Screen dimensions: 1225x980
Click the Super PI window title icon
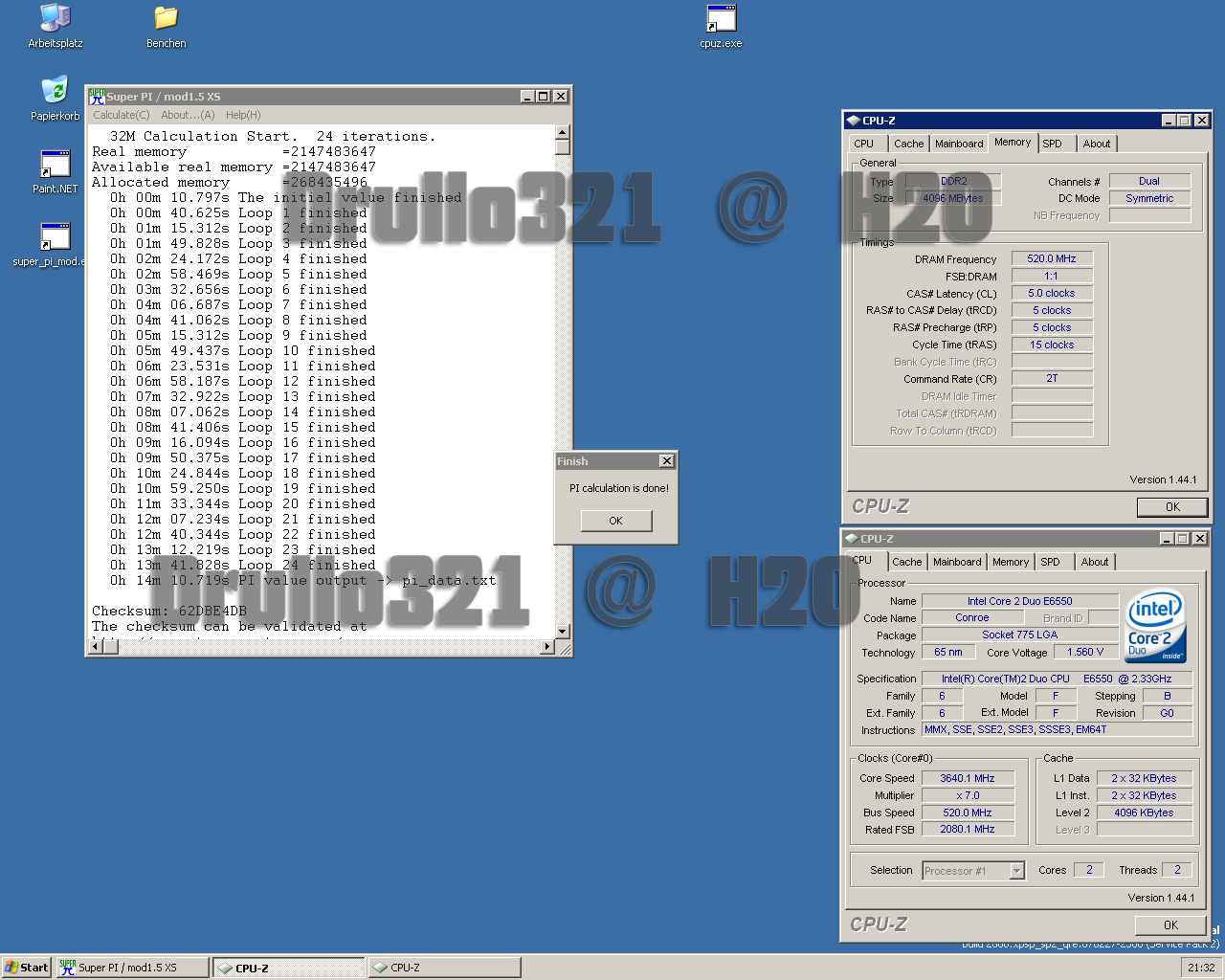(97, 97)
